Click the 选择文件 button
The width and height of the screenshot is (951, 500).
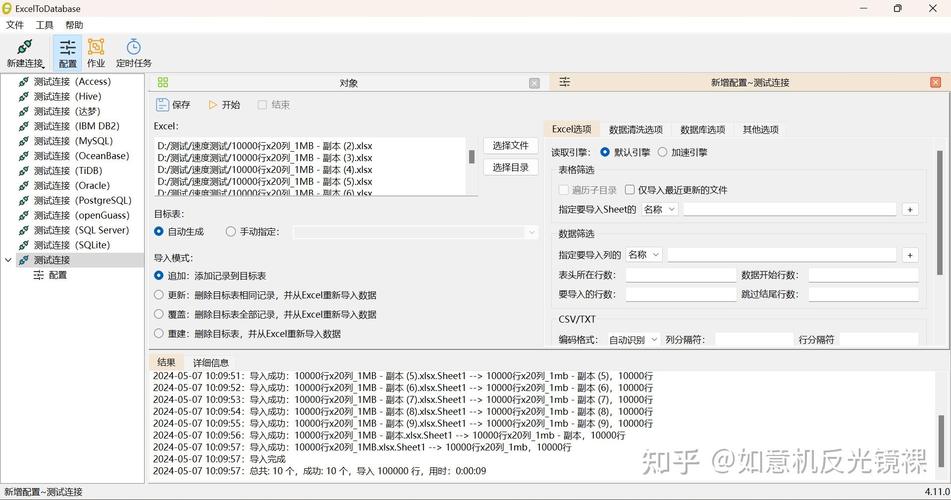pyautogui.click(x=511, y=146)
